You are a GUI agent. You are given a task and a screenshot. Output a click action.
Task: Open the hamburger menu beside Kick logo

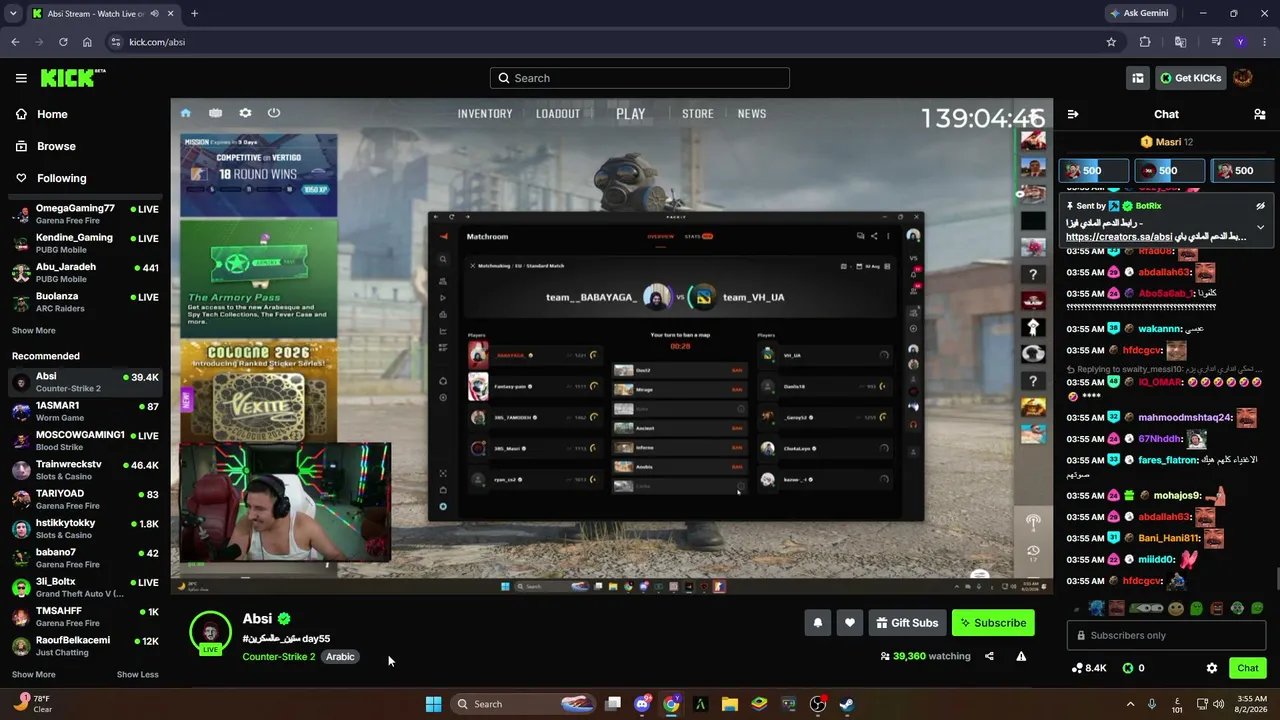[x=21, y=78]
